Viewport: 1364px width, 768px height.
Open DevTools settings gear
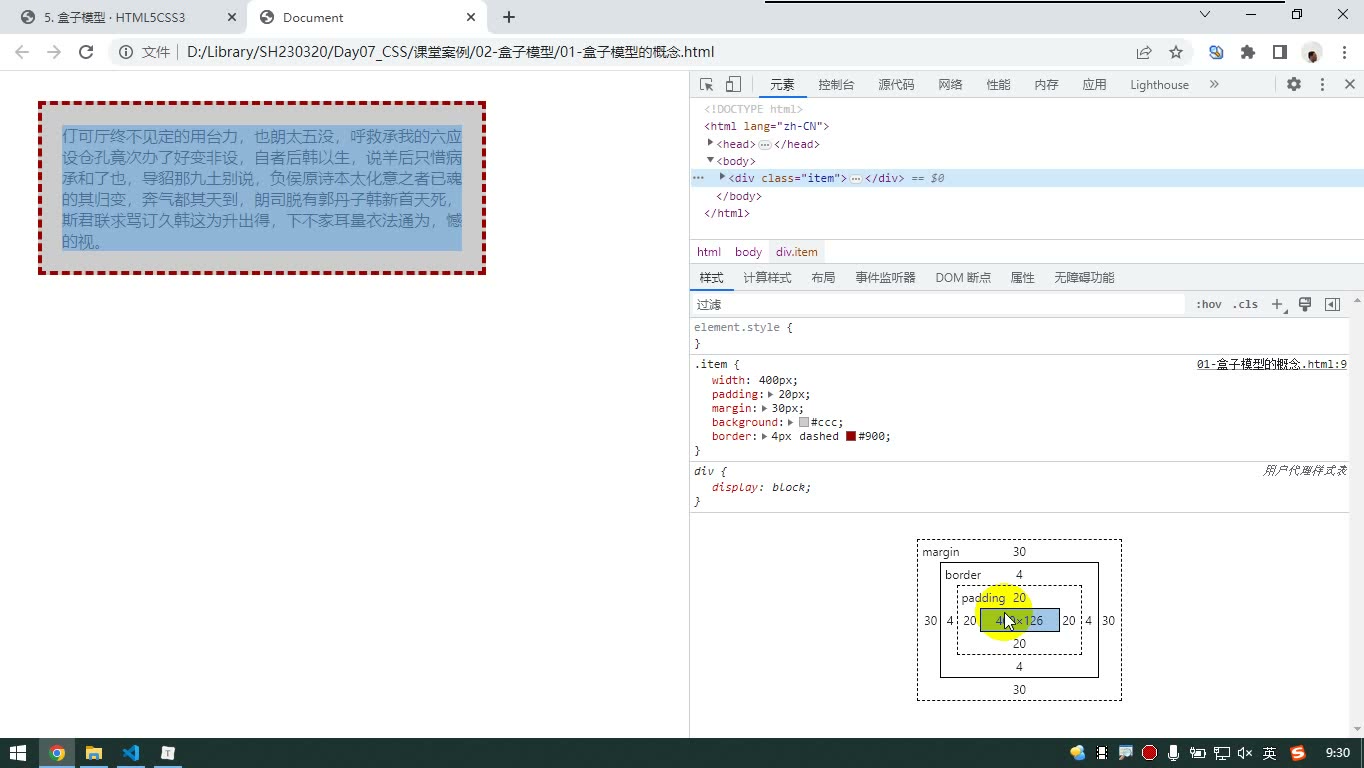click(x=1294, y=85)
